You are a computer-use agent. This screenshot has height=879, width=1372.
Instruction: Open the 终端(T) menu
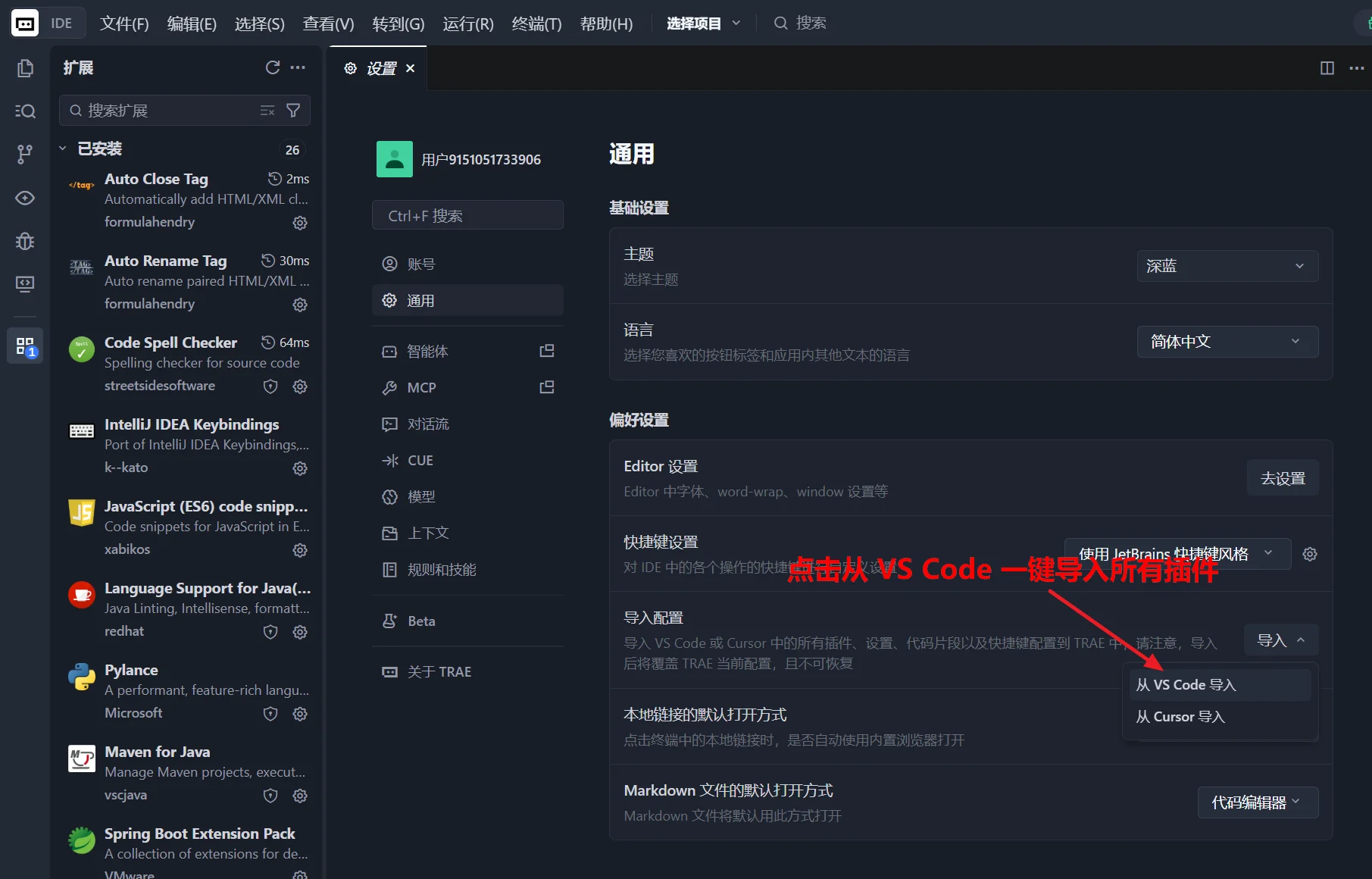tap(536, 23)
